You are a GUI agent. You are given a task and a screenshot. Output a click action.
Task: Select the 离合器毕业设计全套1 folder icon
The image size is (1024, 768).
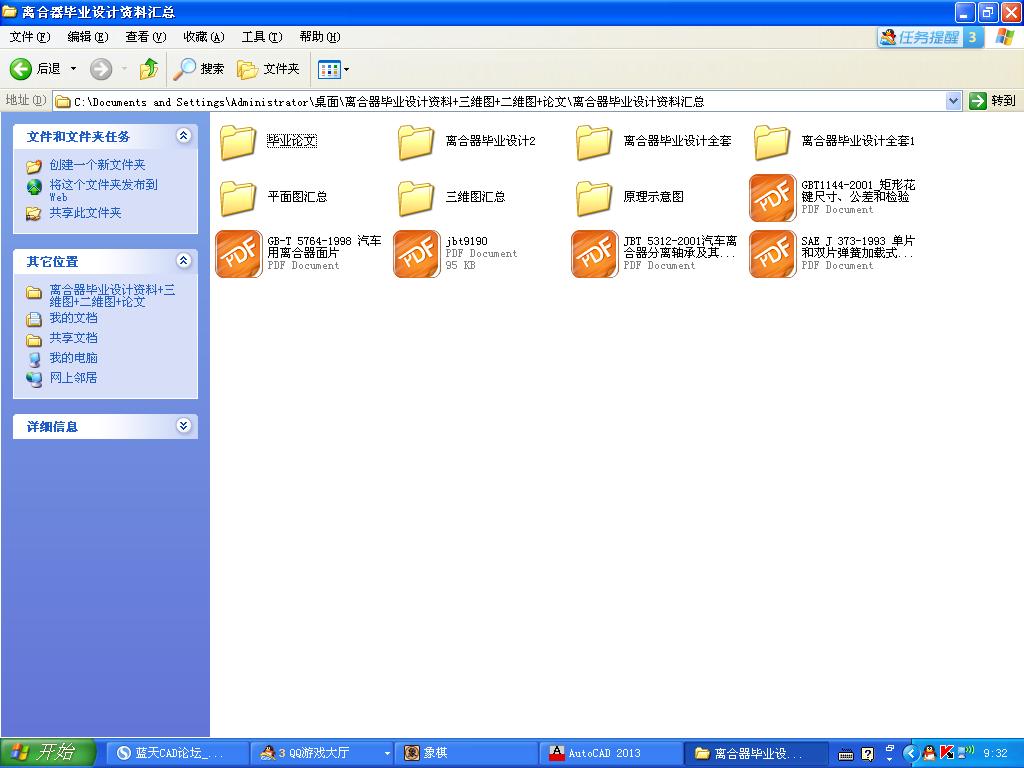pyautogui.click(x=772, y=142)
